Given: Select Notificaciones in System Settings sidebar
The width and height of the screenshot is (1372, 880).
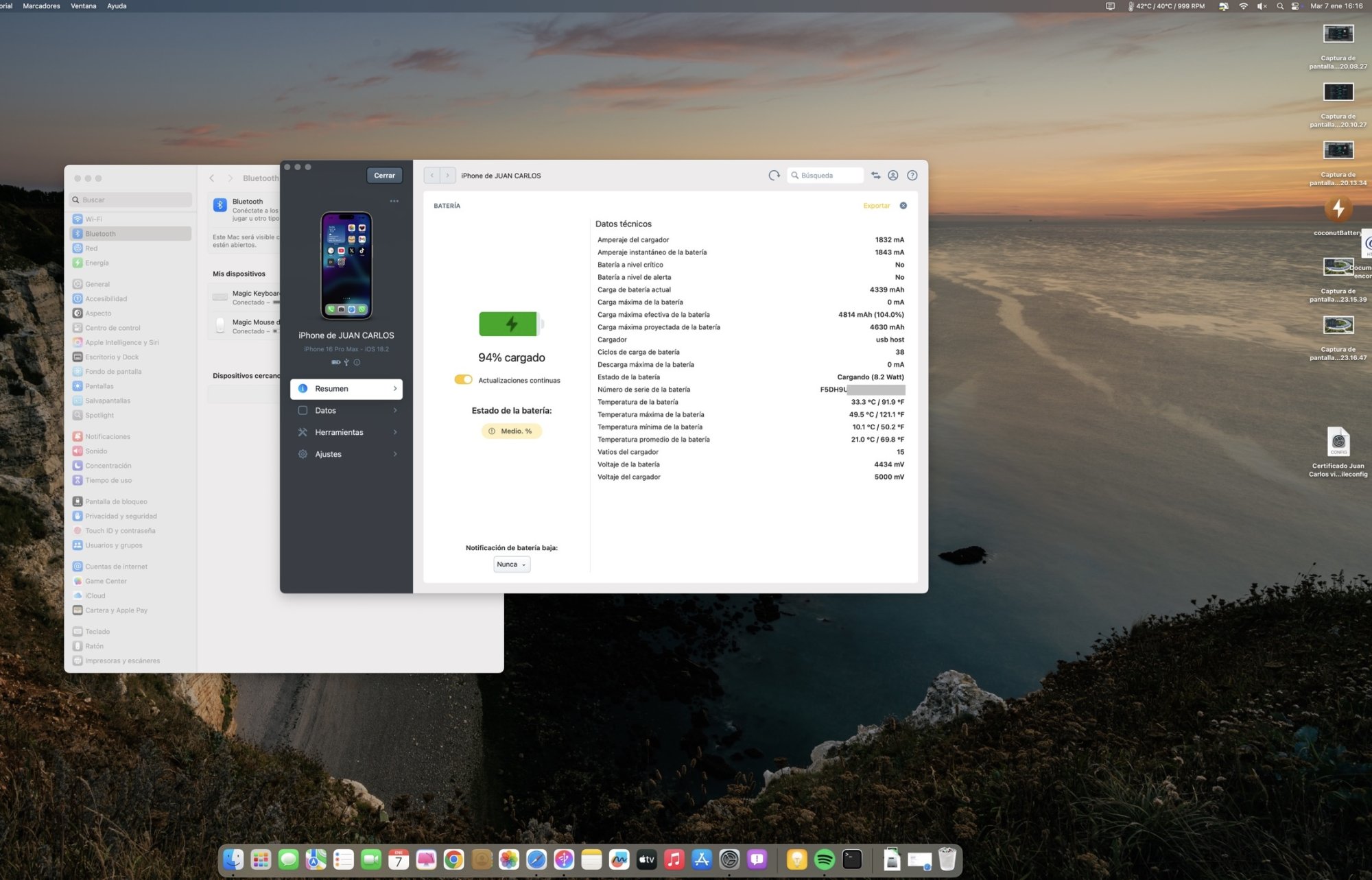Looking at the screenshot, I should 130,437.
